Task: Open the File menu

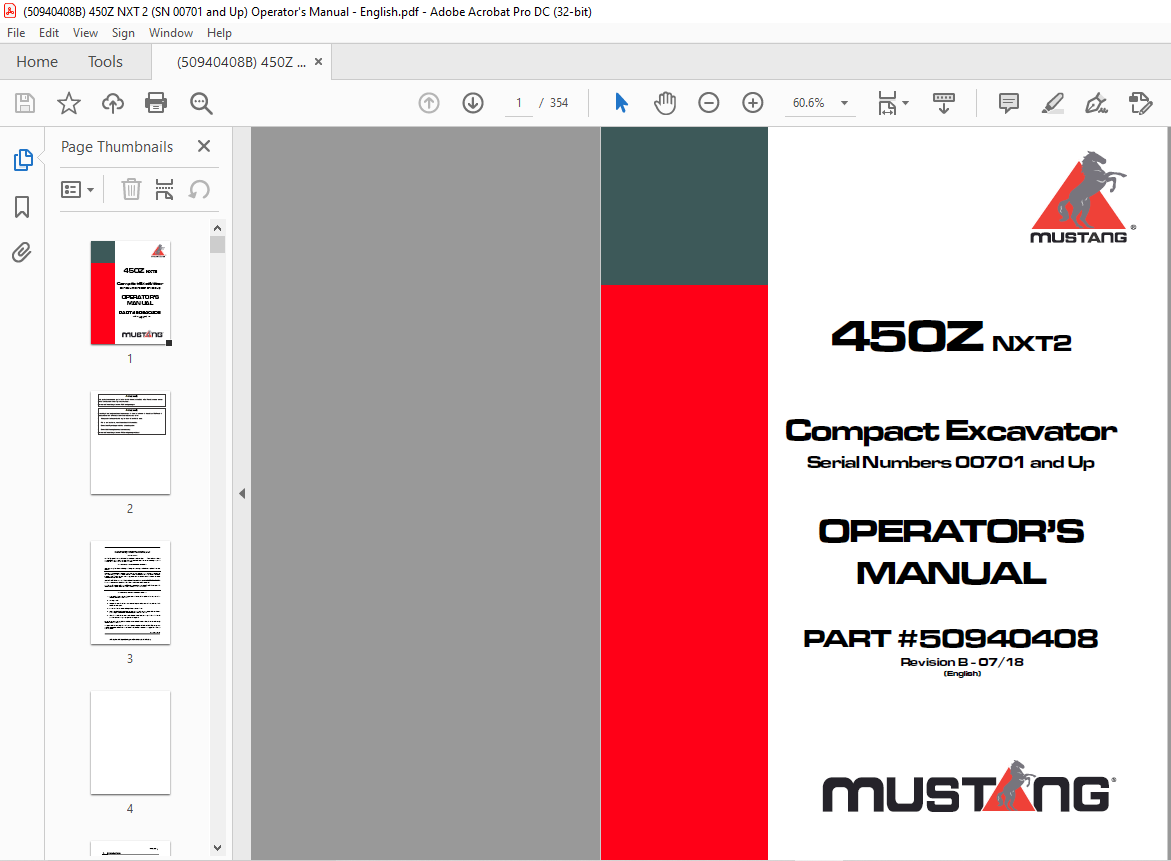Action: (16, 33)
